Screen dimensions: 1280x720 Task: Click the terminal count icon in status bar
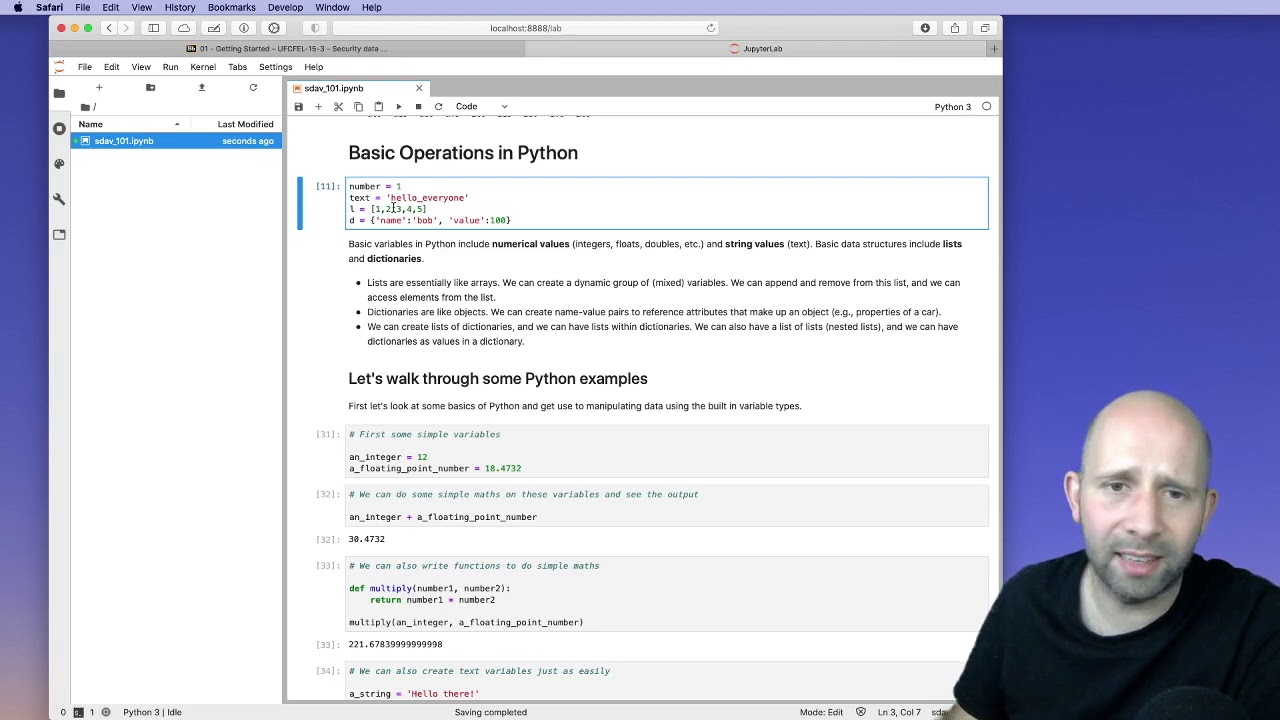[78, 712]
